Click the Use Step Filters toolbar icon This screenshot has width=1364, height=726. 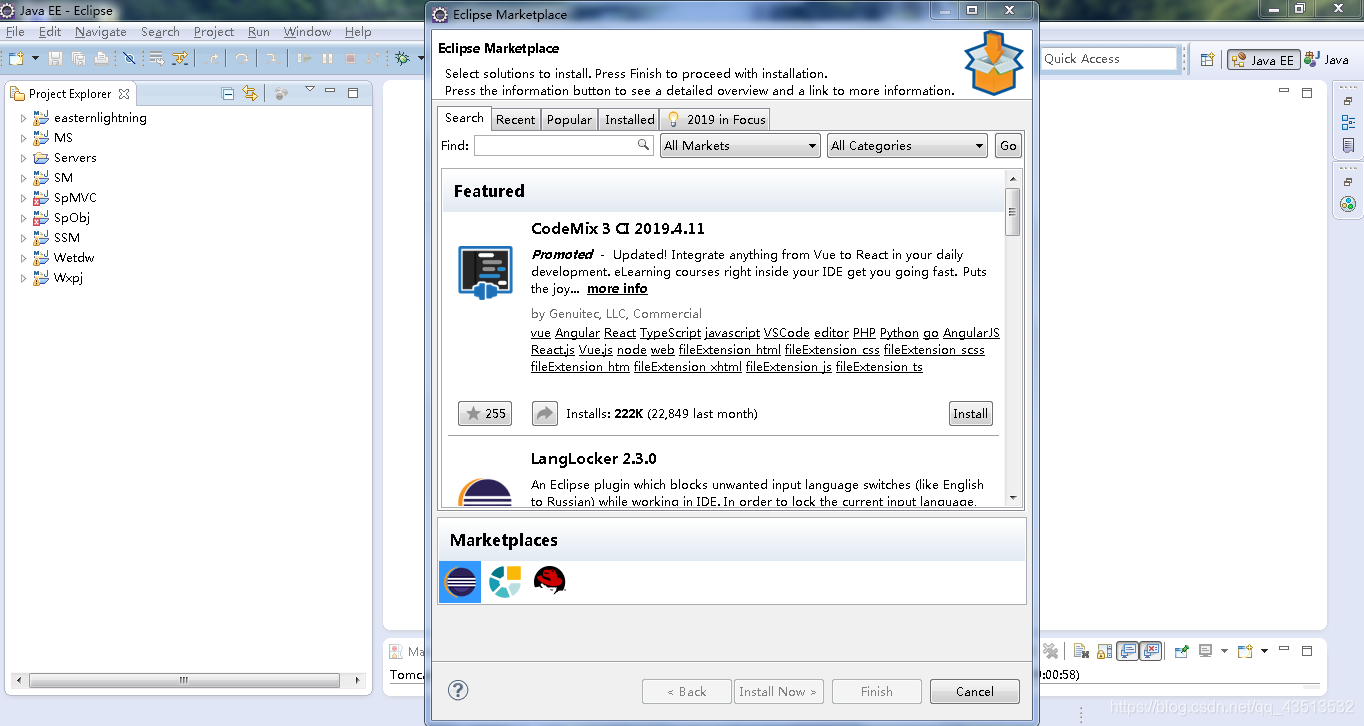tap(180, 59)
